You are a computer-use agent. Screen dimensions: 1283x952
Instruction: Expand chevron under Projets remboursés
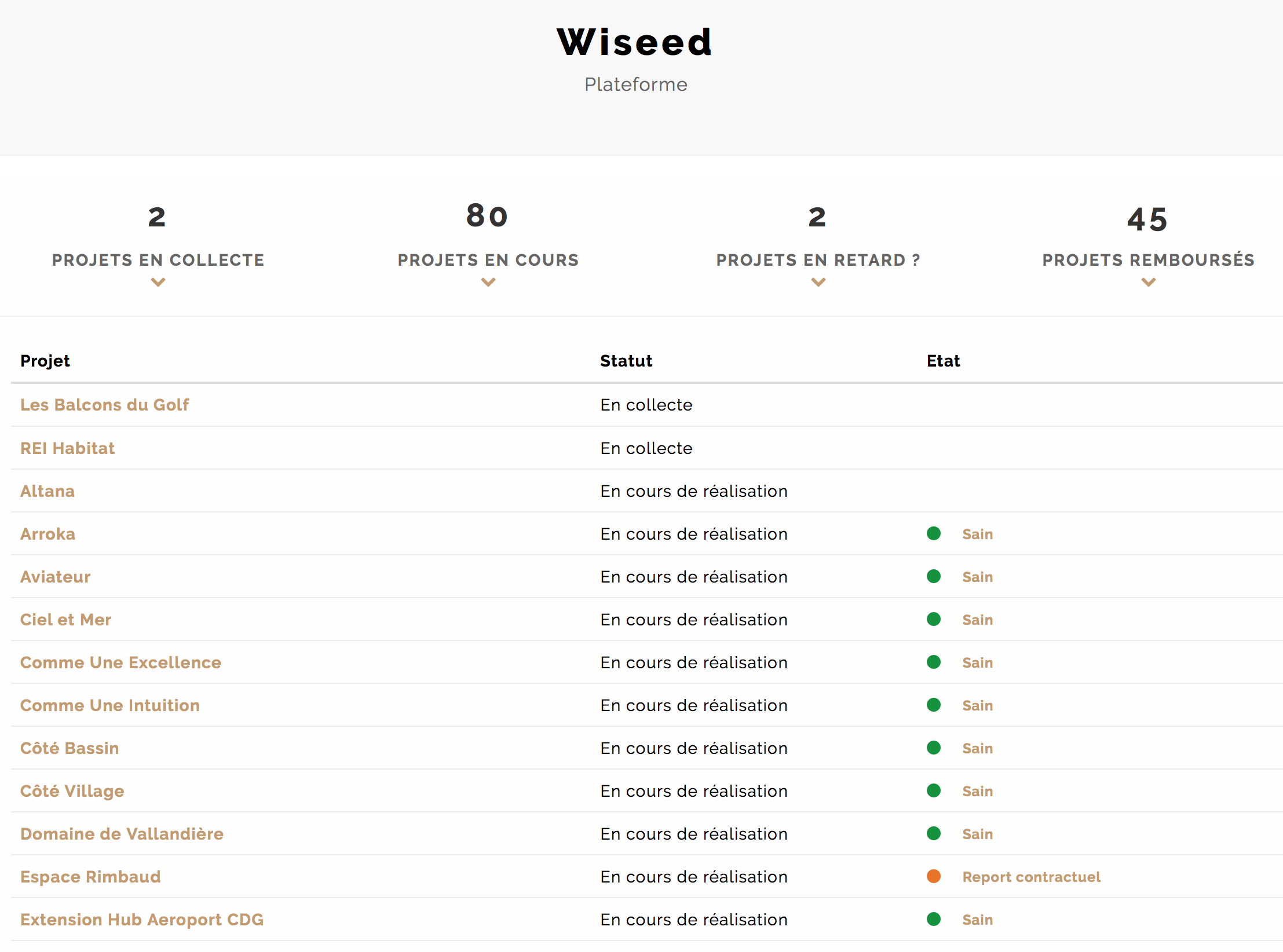click(x=1149, y=282)
